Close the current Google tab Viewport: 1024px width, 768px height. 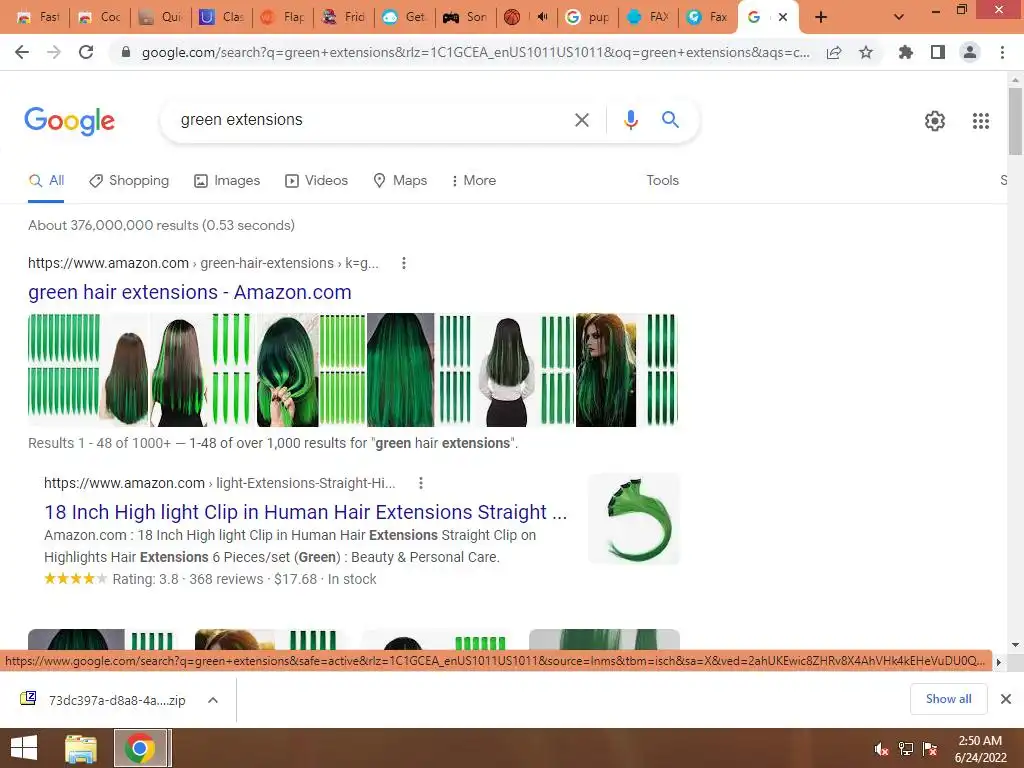coord(783,17)
